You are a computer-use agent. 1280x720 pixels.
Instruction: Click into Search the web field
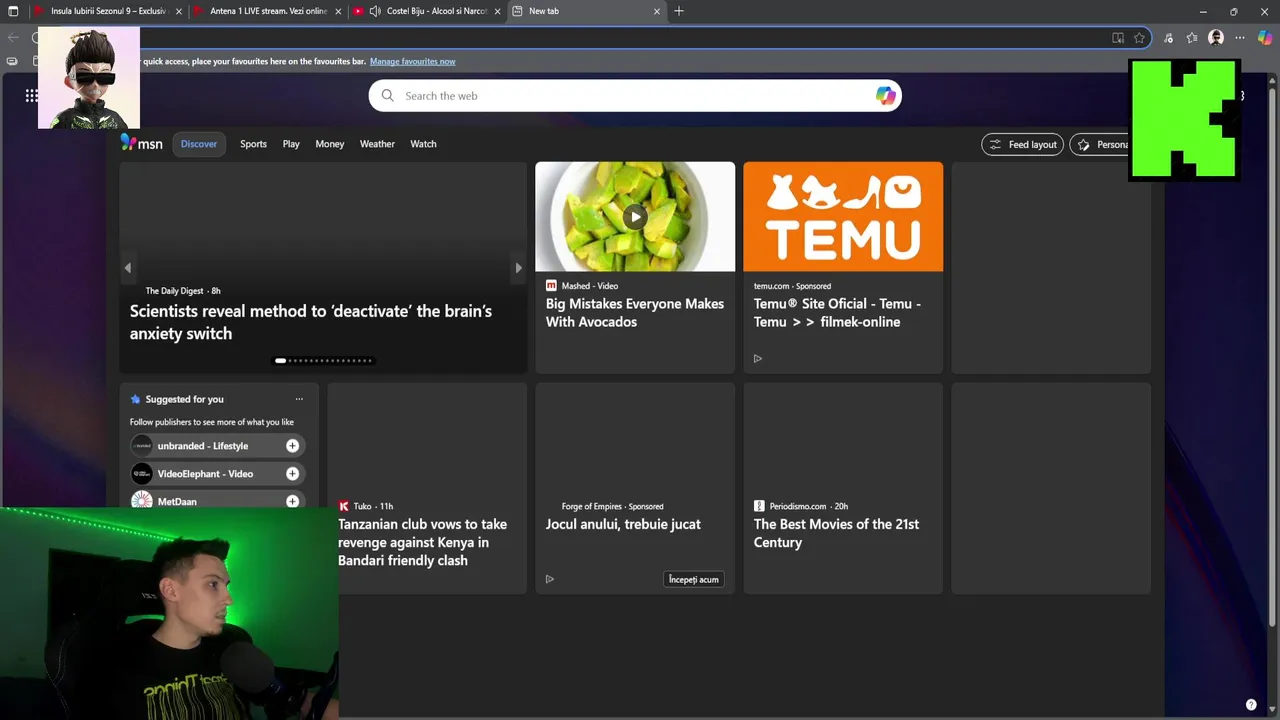[x=635, y=96]
